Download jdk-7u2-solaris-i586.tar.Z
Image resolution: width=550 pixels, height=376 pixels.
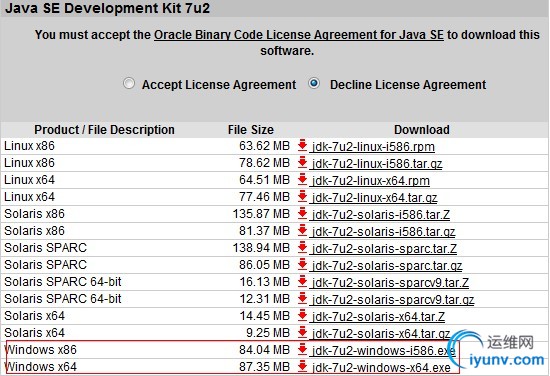point(381,214)
